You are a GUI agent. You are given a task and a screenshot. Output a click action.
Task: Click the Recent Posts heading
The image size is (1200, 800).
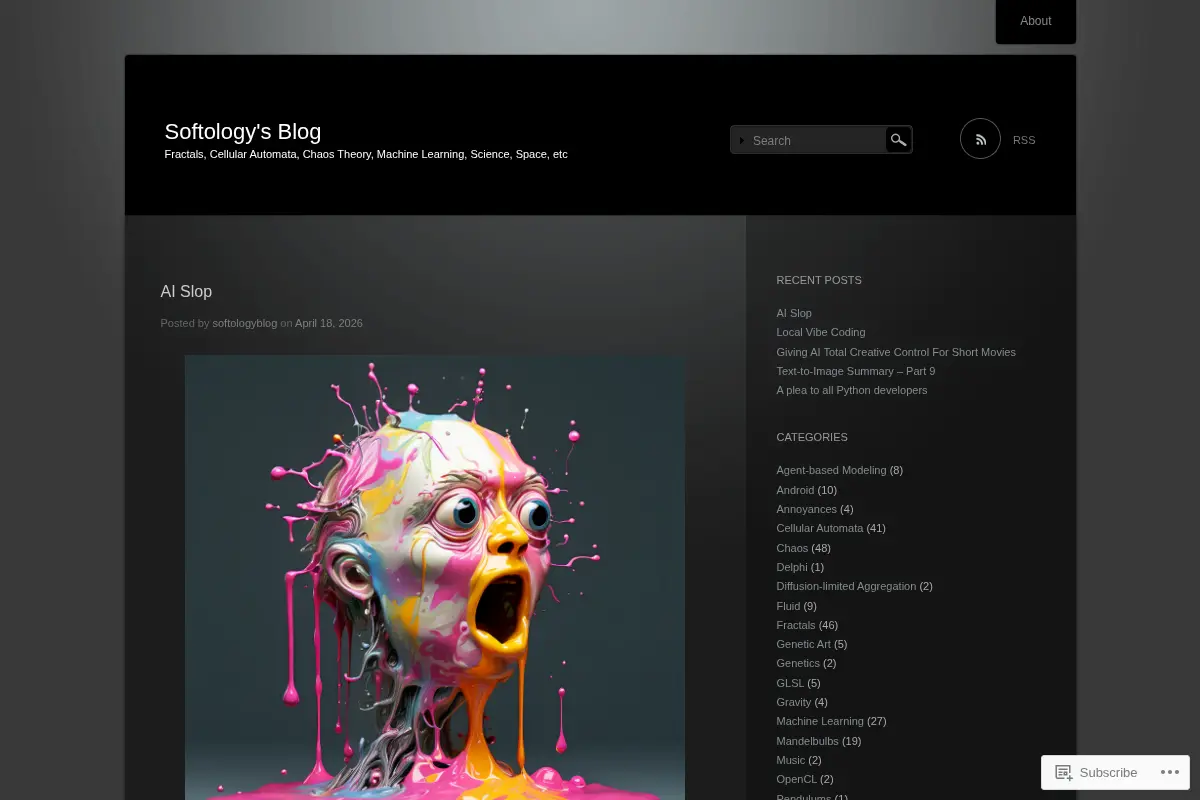819,280
